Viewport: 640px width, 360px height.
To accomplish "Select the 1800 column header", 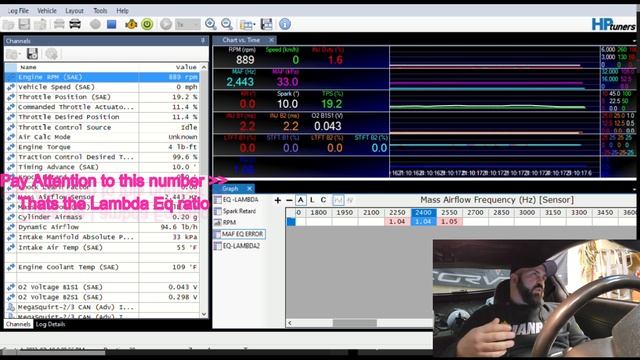I will pos(318,213).
